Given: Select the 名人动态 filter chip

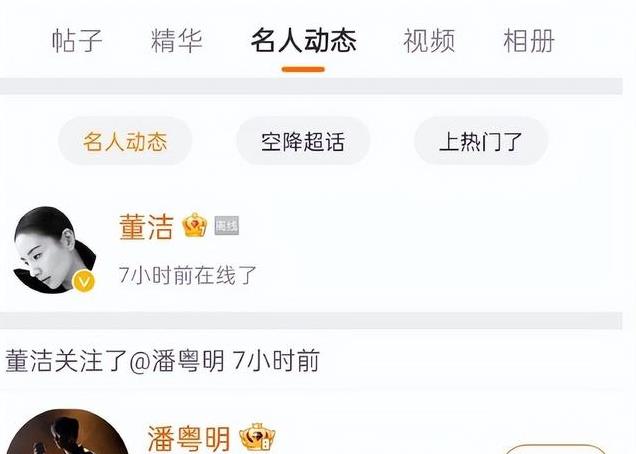Looking at the screenshot, I should click(125, 141).
